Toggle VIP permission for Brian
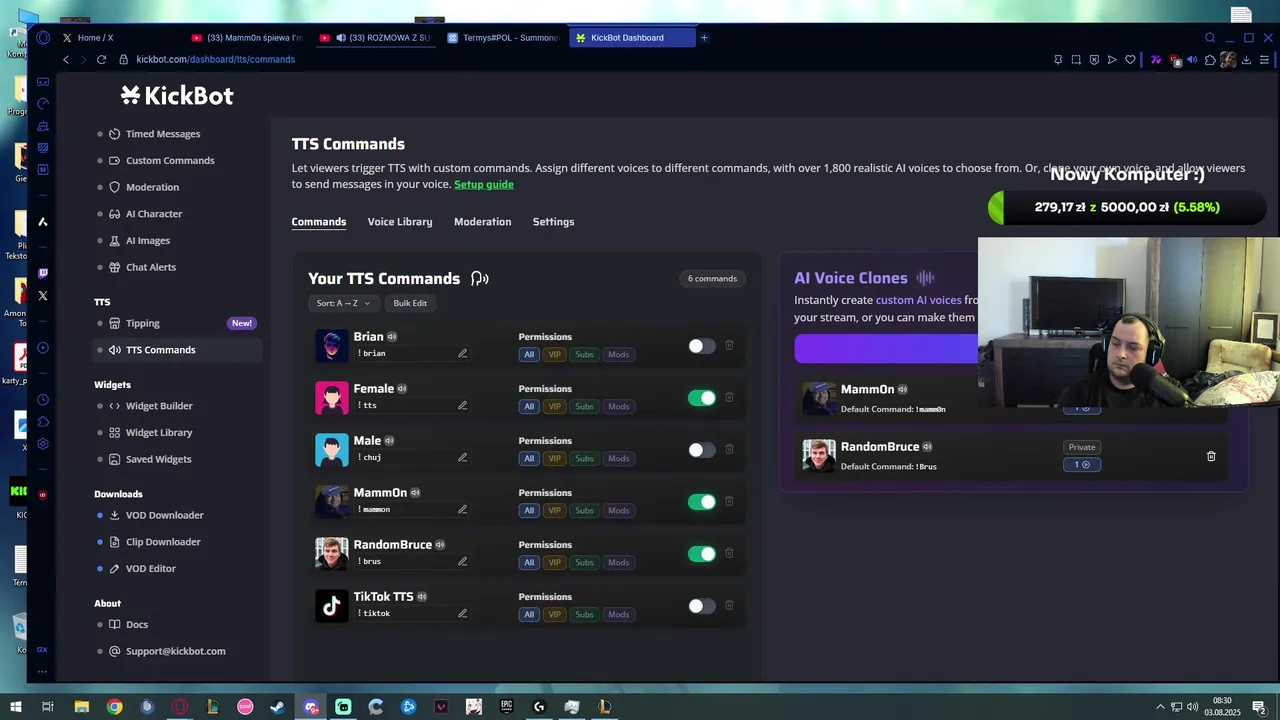The height and width of the screenshot is (720, 1280). click(x=554, y=354)
